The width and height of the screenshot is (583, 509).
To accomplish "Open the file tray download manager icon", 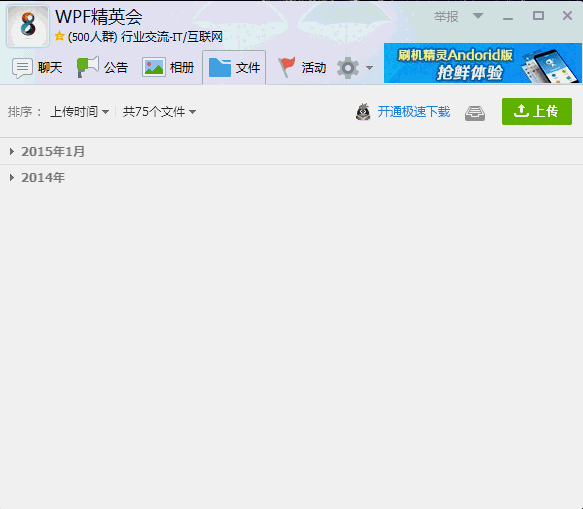I will coord(475,113).
